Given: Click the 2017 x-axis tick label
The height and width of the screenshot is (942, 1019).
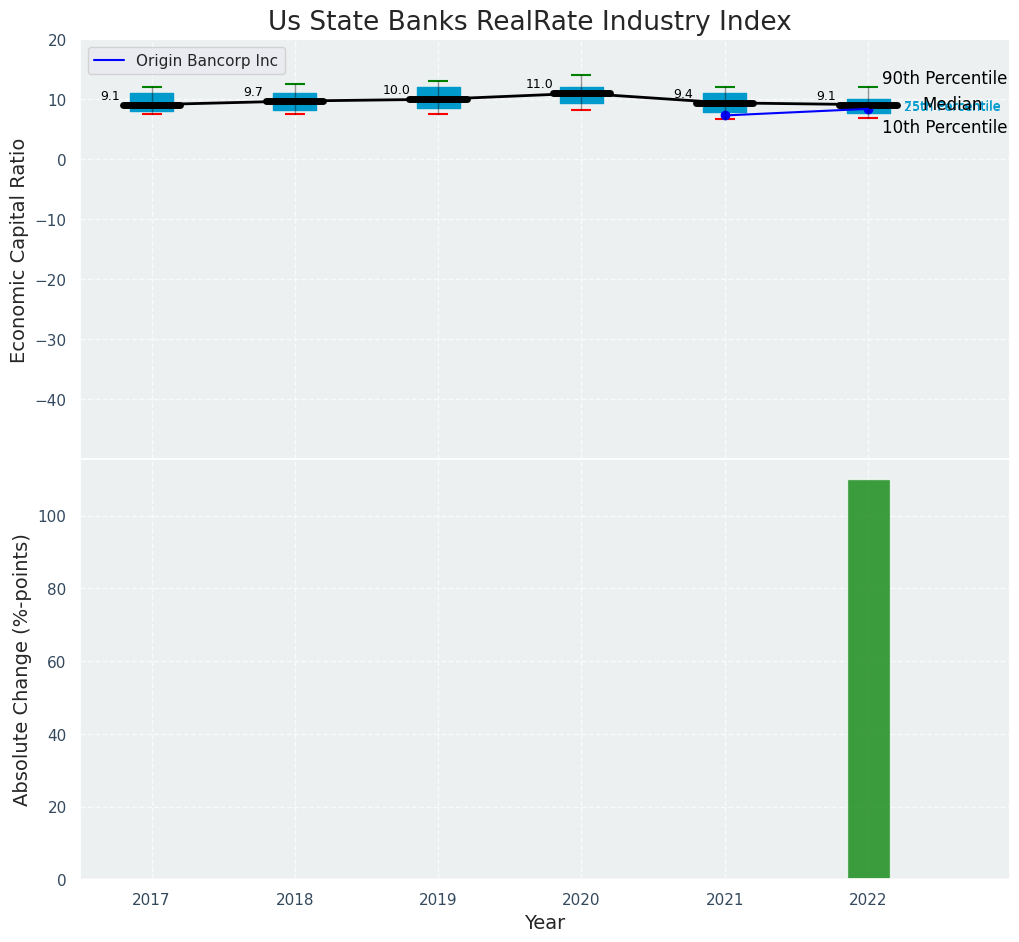Looking at the screenshot, I should (152, 900).
